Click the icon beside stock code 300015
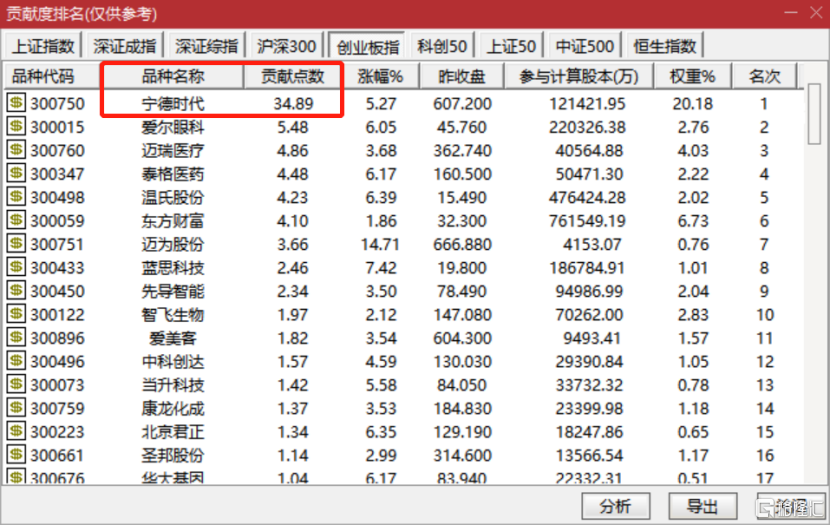 tap(16, 126)
